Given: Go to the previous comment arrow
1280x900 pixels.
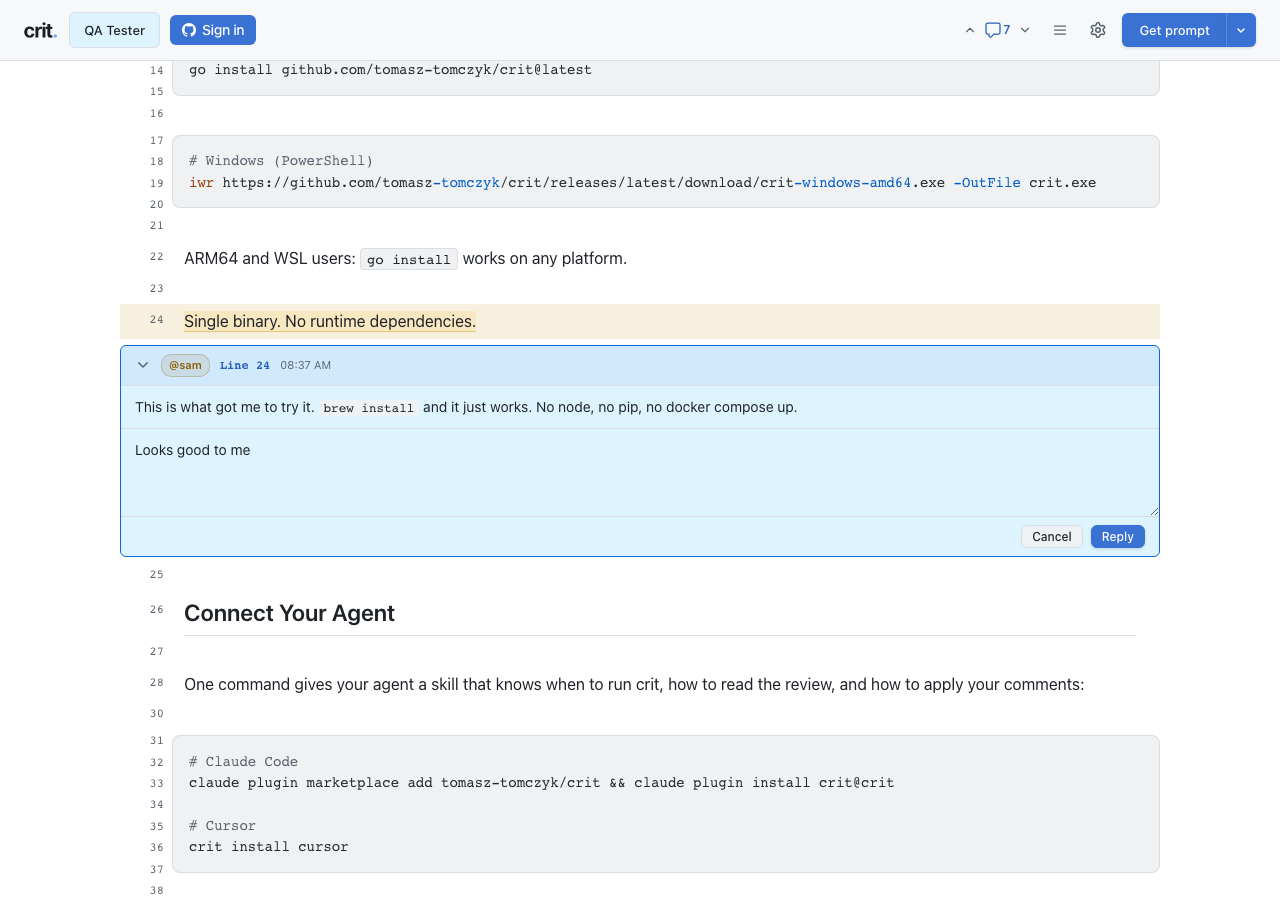Looking at the screenshot, I should click(969, 30).
